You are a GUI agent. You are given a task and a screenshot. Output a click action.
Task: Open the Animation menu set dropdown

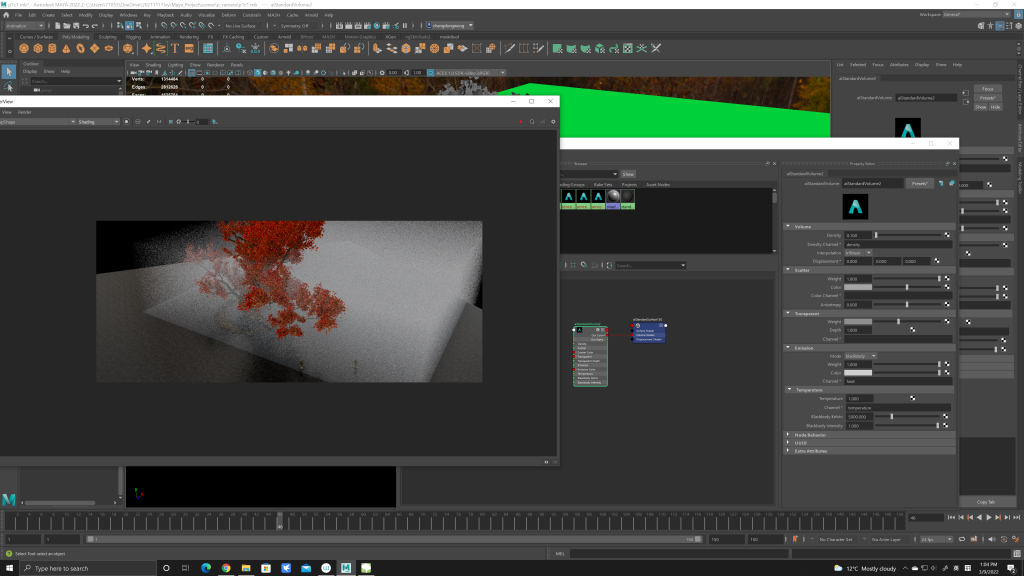pyautogui.click(x=28, y=26)
